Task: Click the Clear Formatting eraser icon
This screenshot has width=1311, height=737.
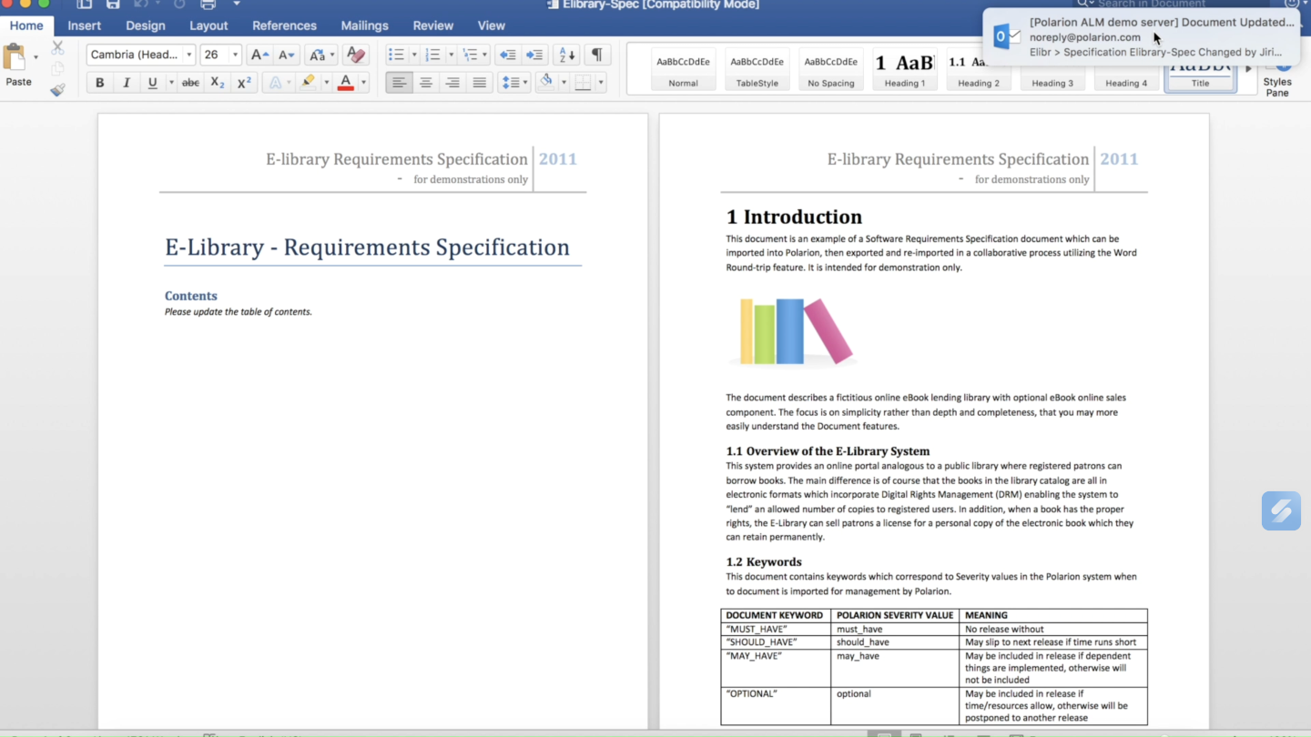Action: (355, 55)
